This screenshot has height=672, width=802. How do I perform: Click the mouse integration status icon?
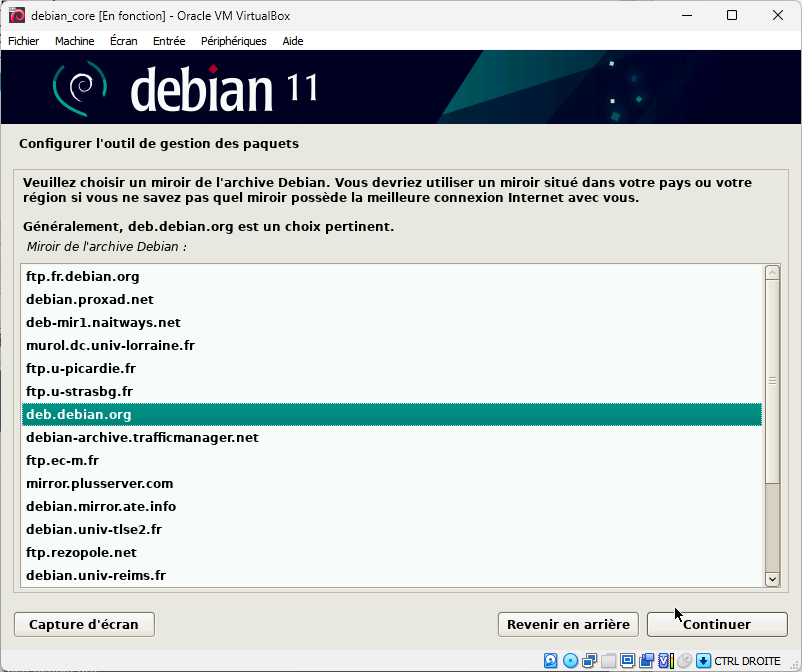tap(684, 661)
